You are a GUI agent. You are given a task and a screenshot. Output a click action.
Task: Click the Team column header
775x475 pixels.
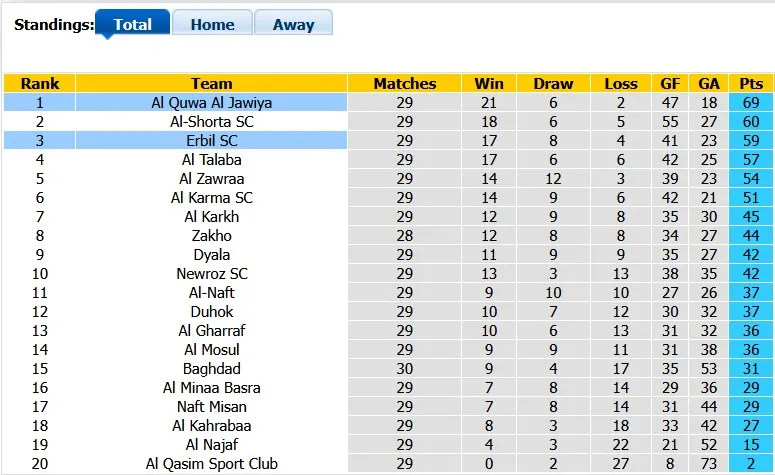[211, 84]
